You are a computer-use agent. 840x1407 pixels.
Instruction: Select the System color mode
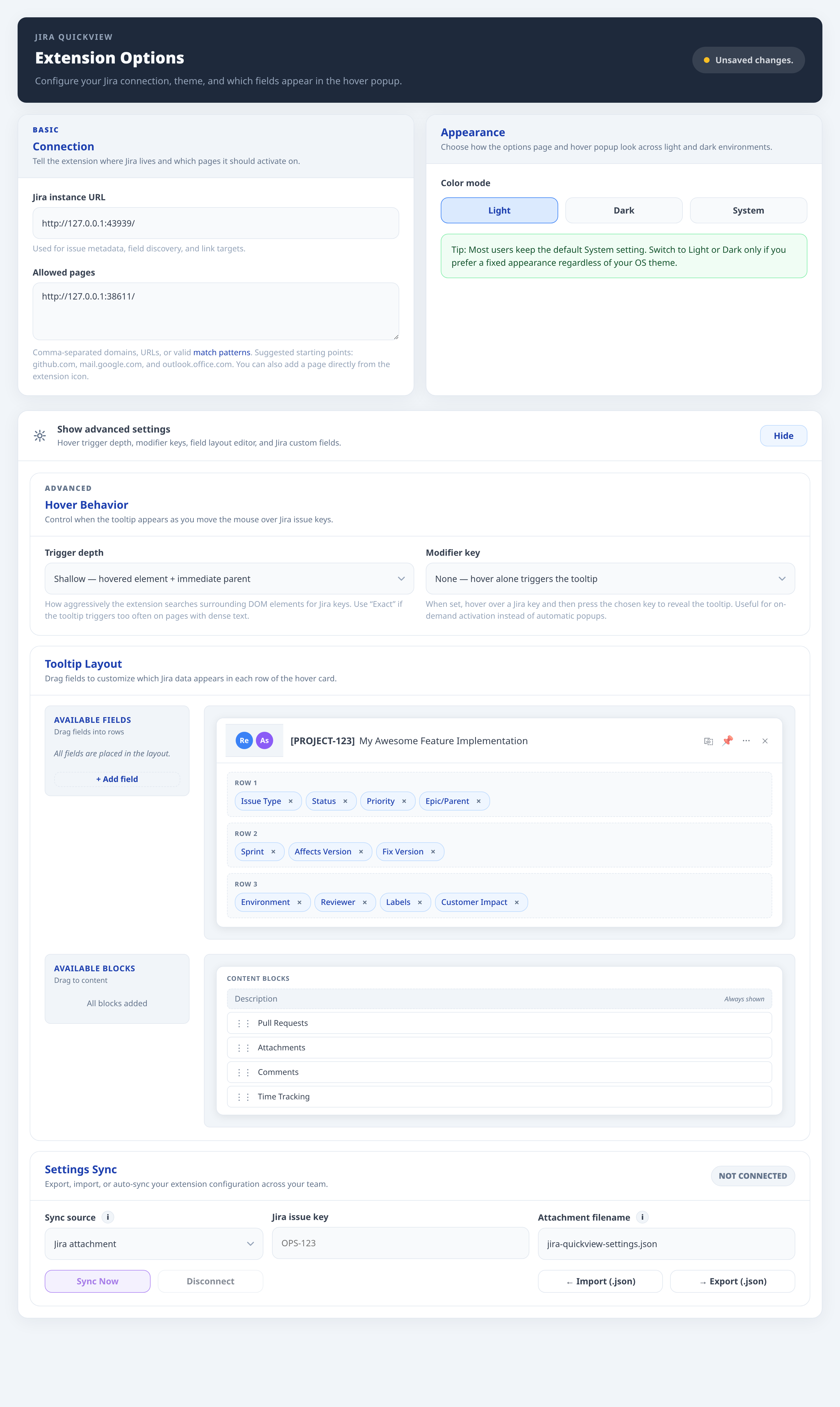748,210
